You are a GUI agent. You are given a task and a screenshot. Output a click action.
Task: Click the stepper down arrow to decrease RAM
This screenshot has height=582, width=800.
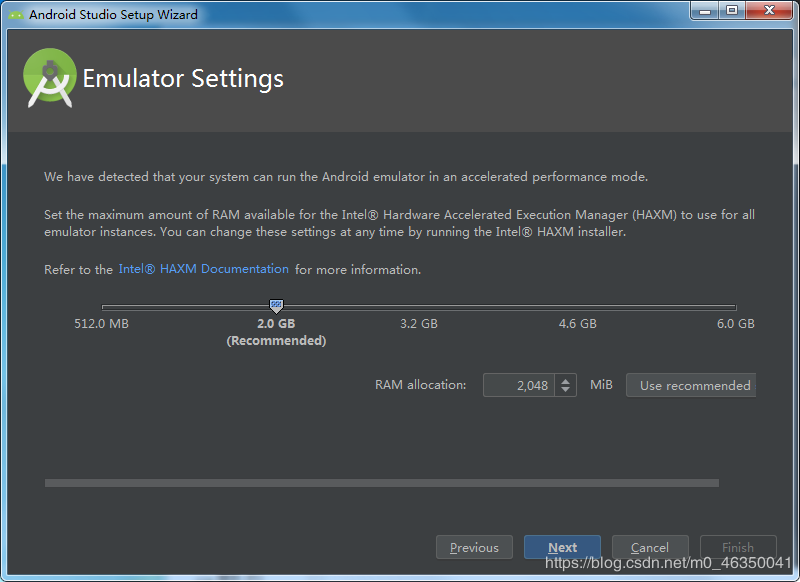[x=567, y=389]
